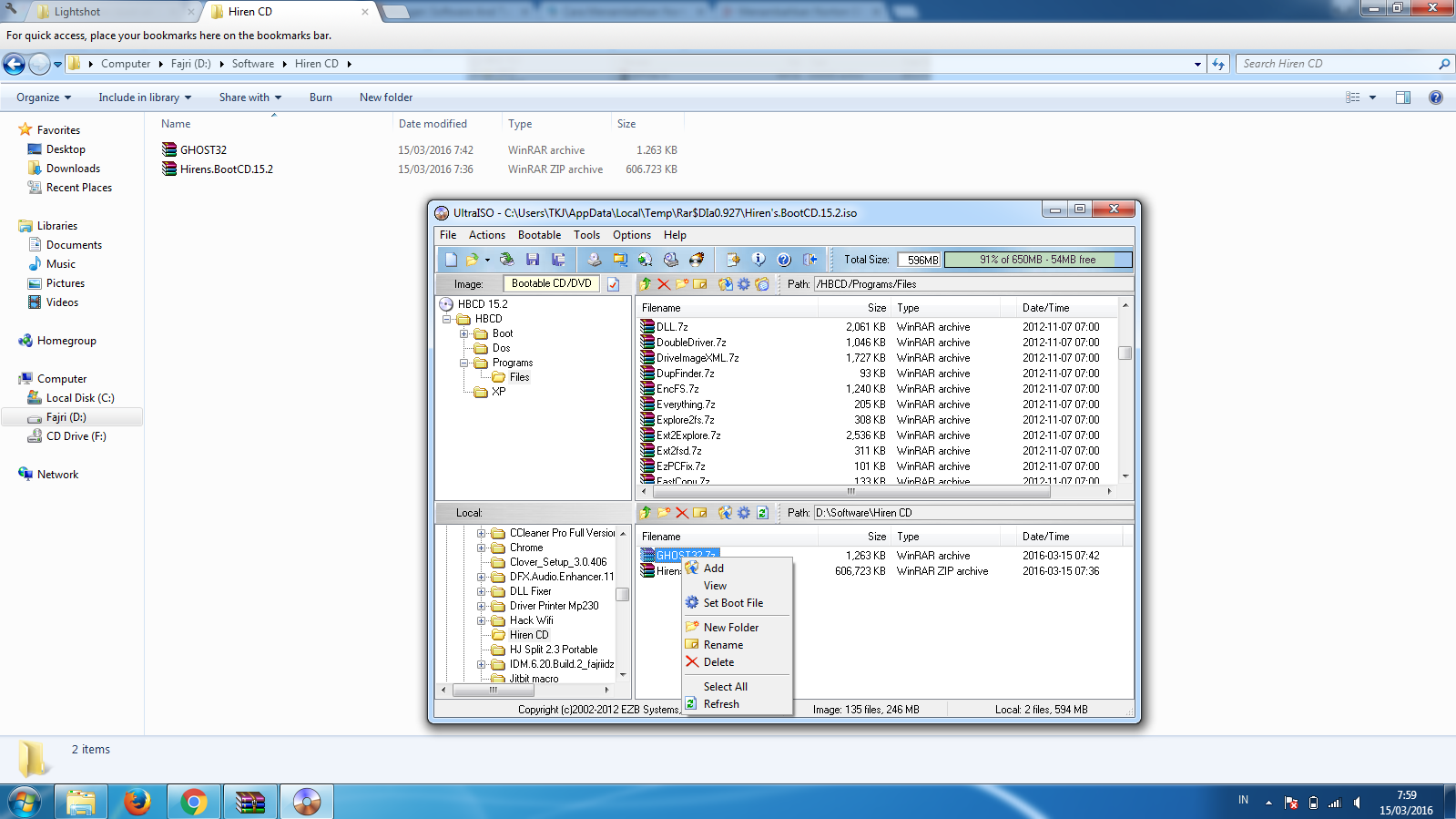The width and height of the screenshot is (1456, 819).
Task: Click the blue Info icon in UltraISO toolbar
Action: click(x=759, y=260)
